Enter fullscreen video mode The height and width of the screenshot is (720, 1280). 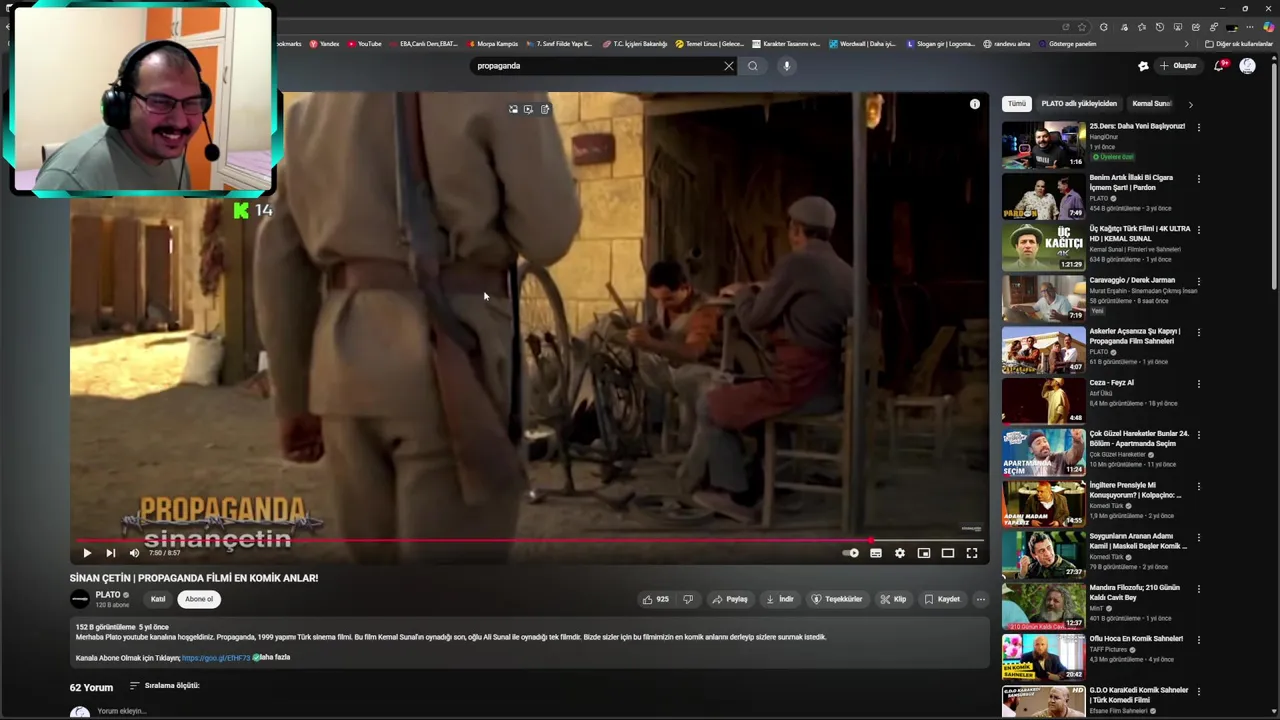(x=971, y=553)
